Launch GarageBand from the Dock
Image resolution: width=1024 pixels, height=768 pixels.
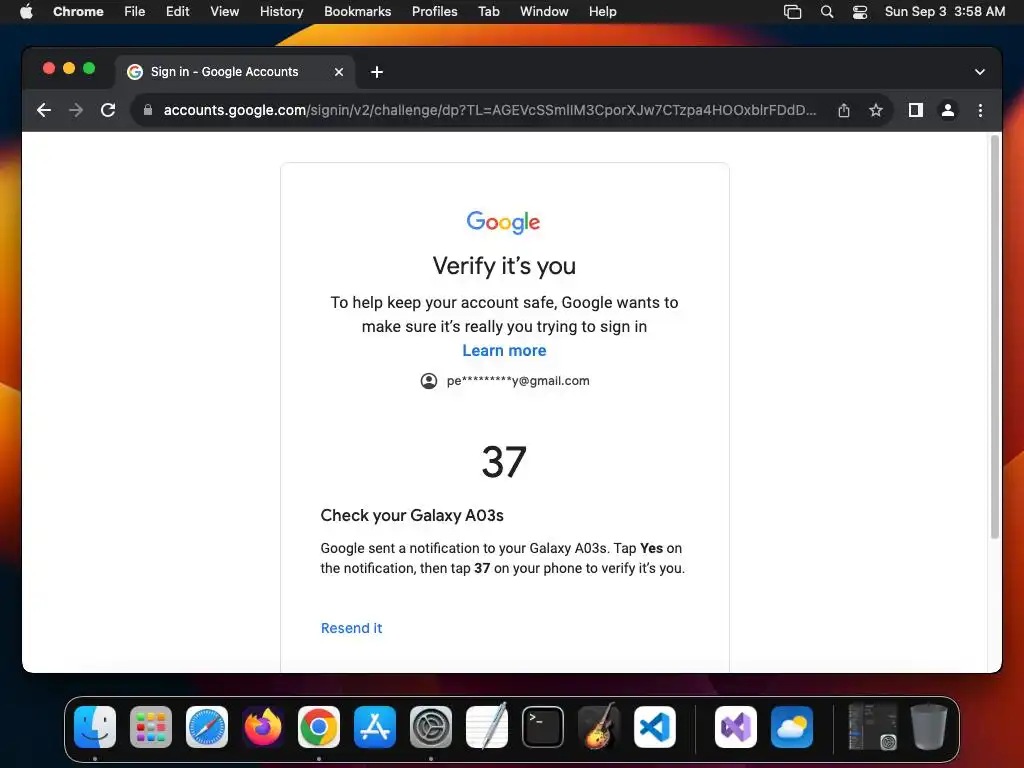point(599,726)
